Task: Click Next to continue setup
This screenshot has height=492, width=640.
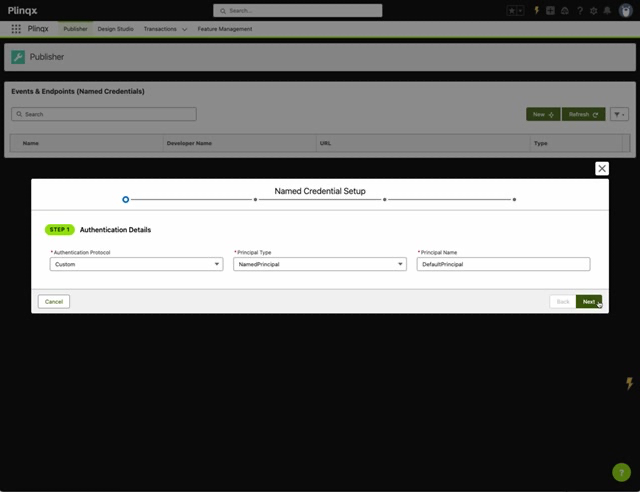Action: pos(589,302)
